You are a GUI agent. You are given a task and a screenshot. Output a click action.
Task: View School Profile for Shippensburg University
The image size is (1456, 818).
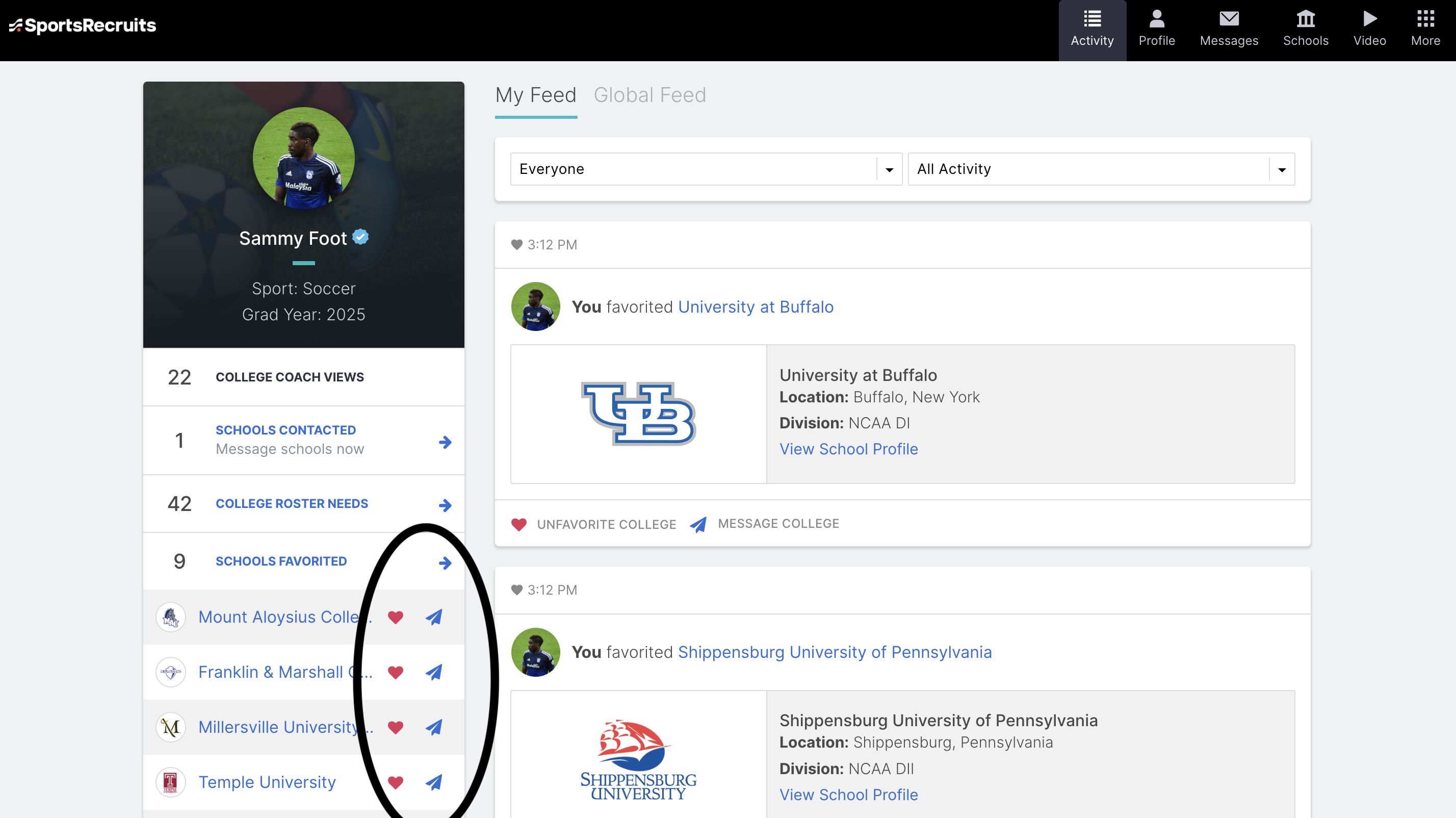848,795
